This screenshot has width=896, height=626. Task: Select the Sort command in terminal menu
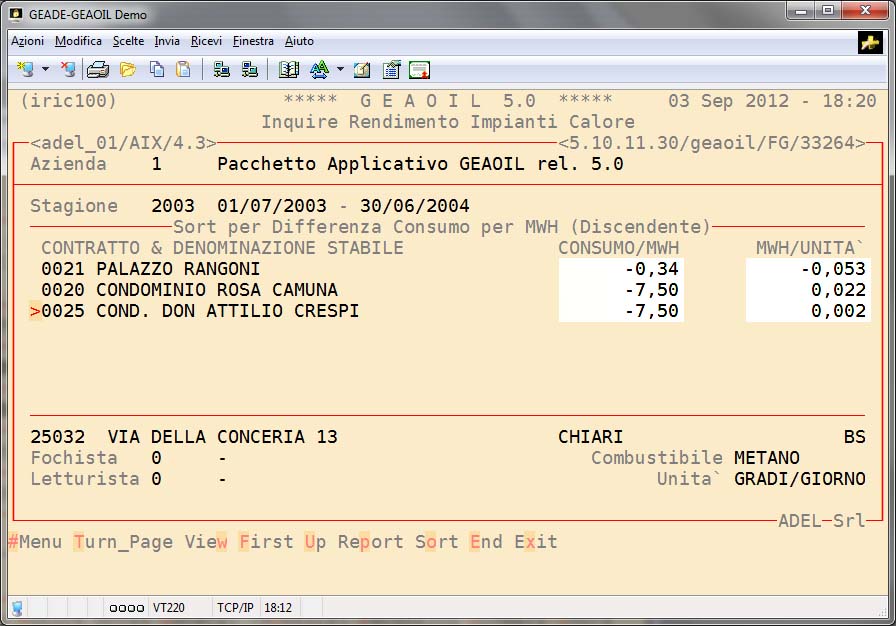[437, 542]
